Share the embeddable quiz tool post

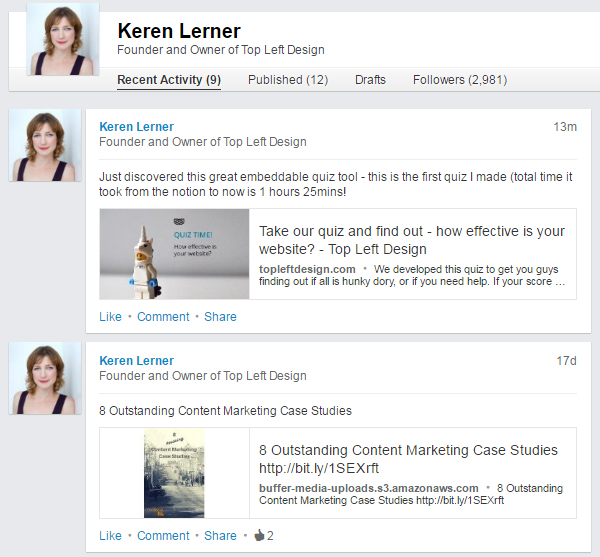220,317
